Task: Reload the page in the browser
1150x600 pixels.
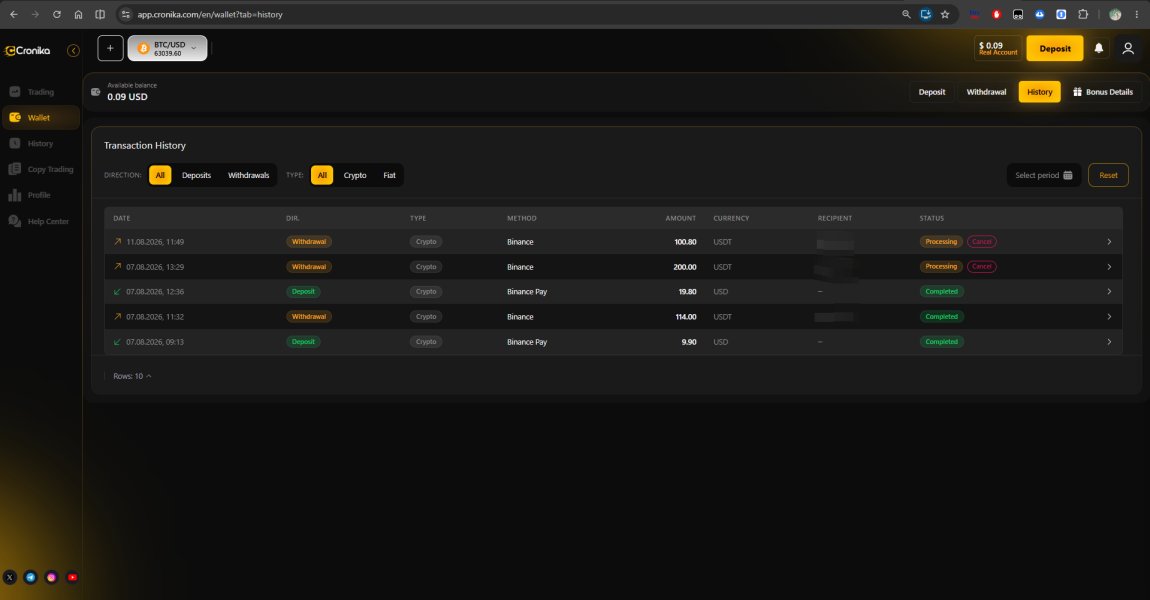Action: 56,14
